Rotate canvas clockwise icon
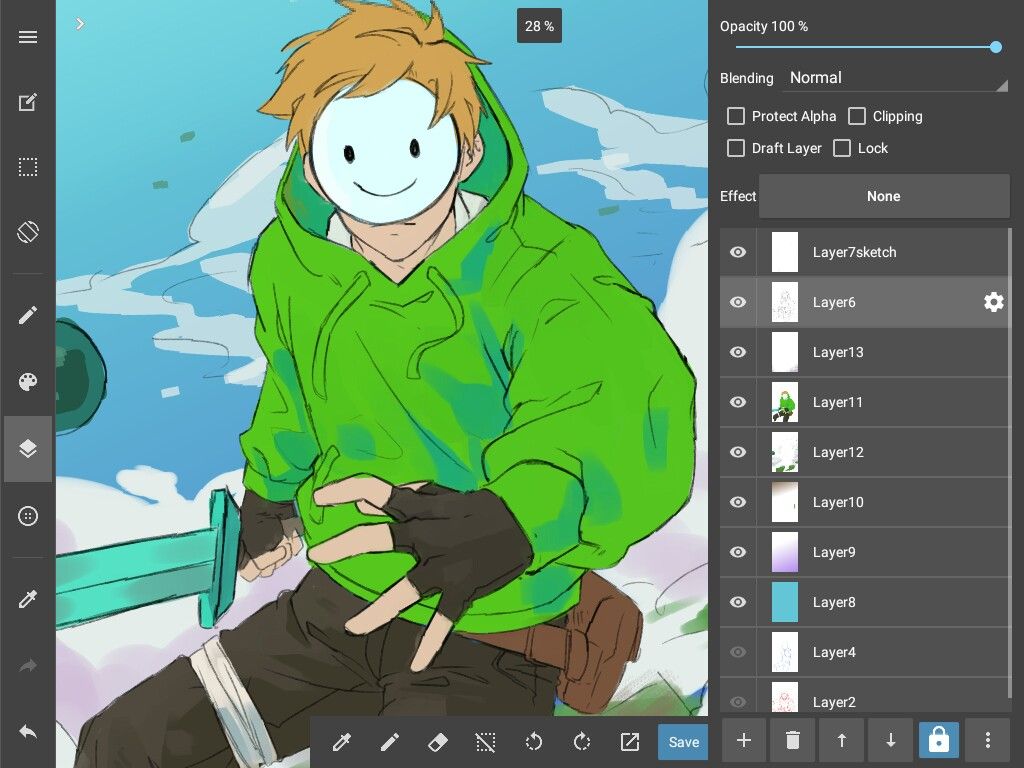Viewport: 1024px width, 768px height. click(581, 742)
